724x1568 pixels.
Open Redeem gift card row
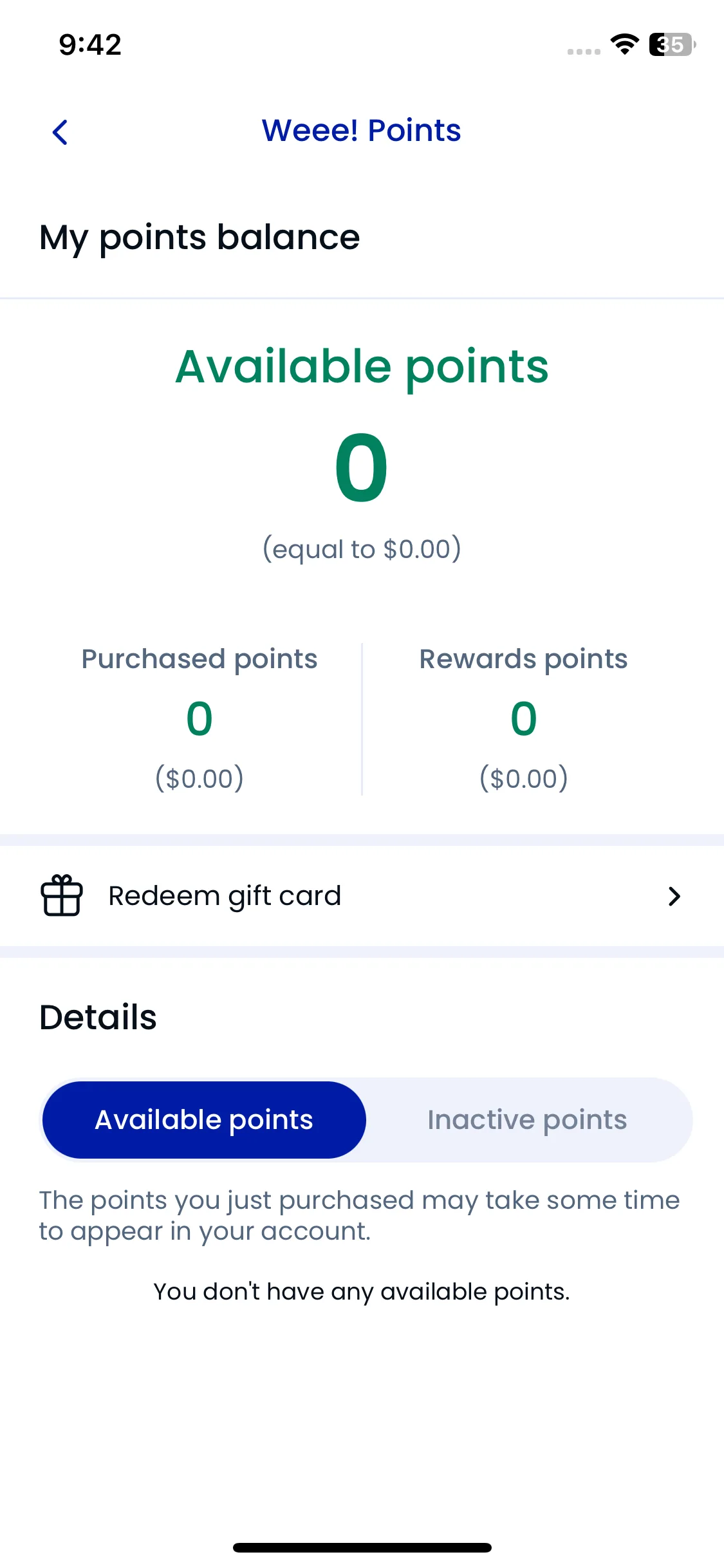click(x=362, y=896)
